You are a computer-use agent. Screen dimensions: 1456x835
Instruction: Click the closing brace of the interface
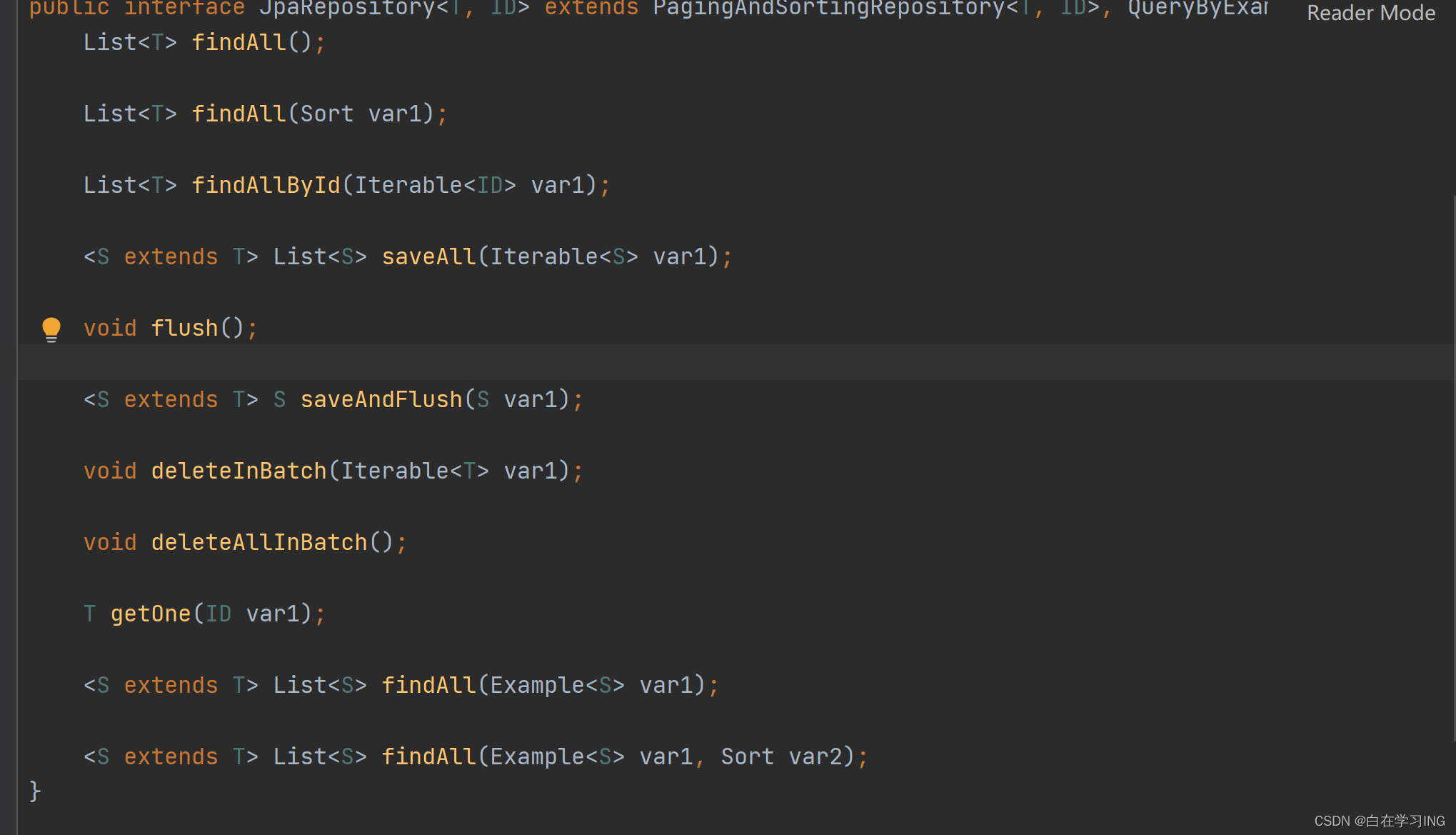[35, 791]
